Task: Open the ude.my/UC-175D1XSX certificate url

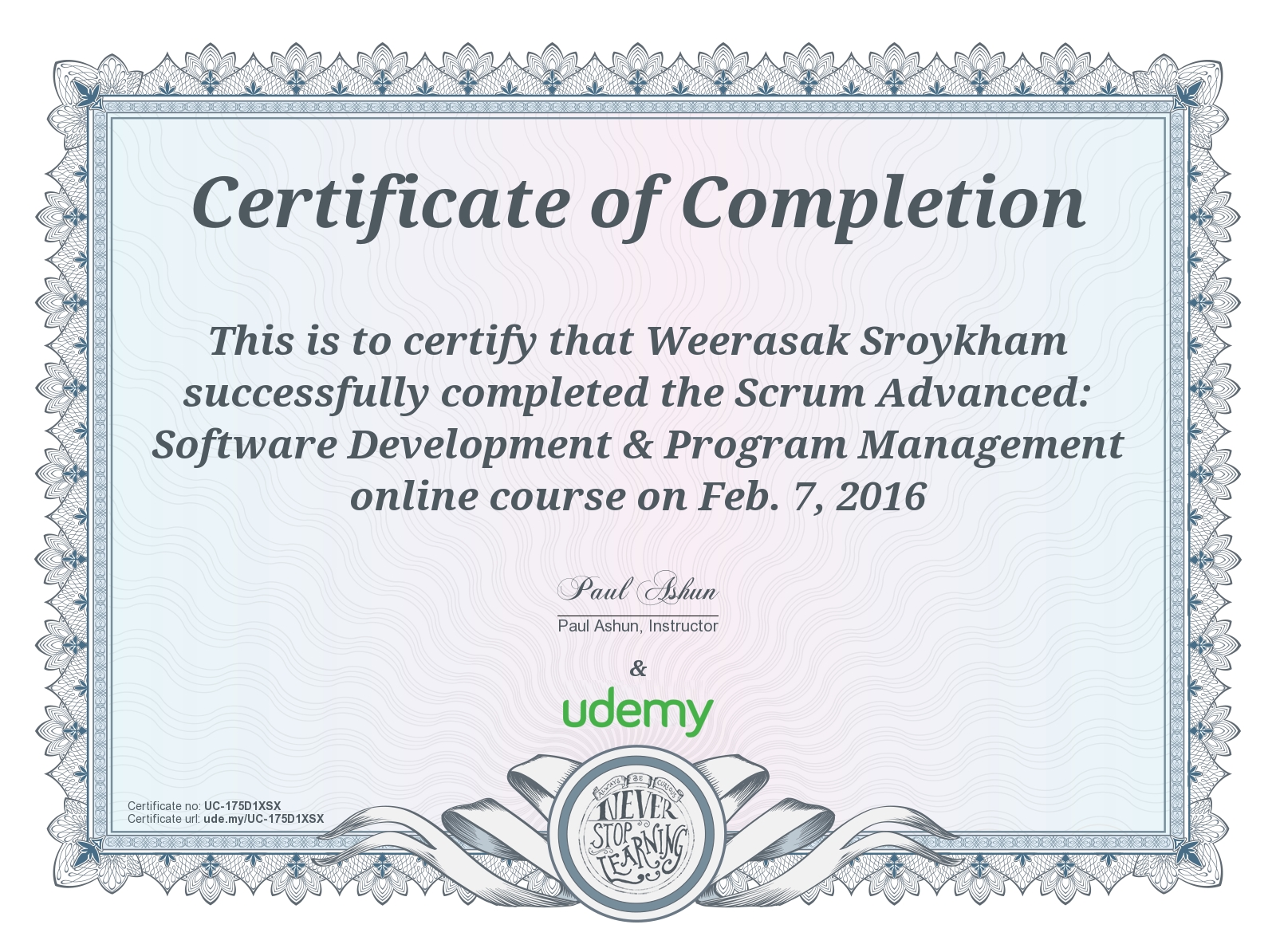Action: (x=264, y=819)
